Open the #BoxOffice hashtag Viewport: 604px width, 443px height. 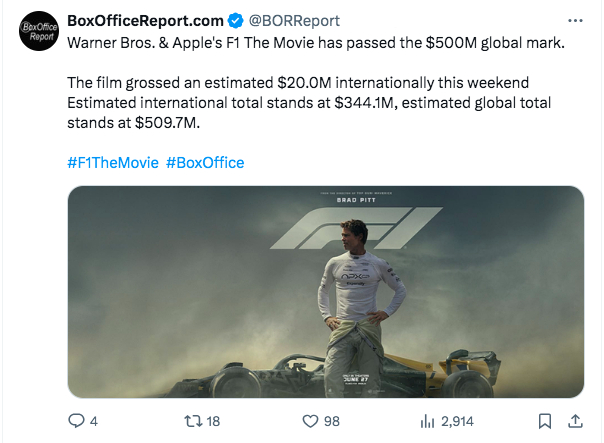tap(205, 163)
